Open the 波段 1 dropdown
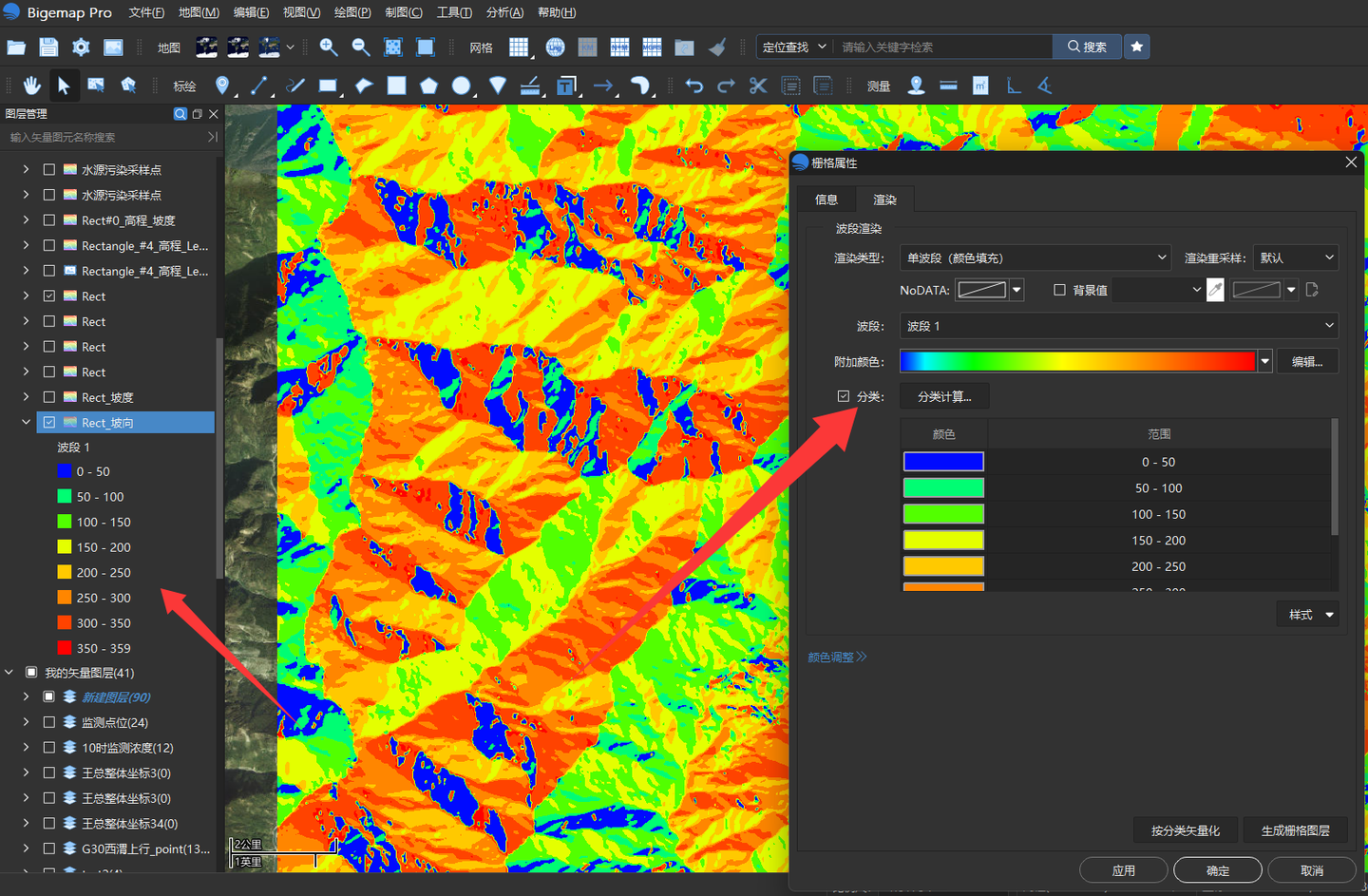This screenshot has width=1368, height=896. (x=1119, y=326)
